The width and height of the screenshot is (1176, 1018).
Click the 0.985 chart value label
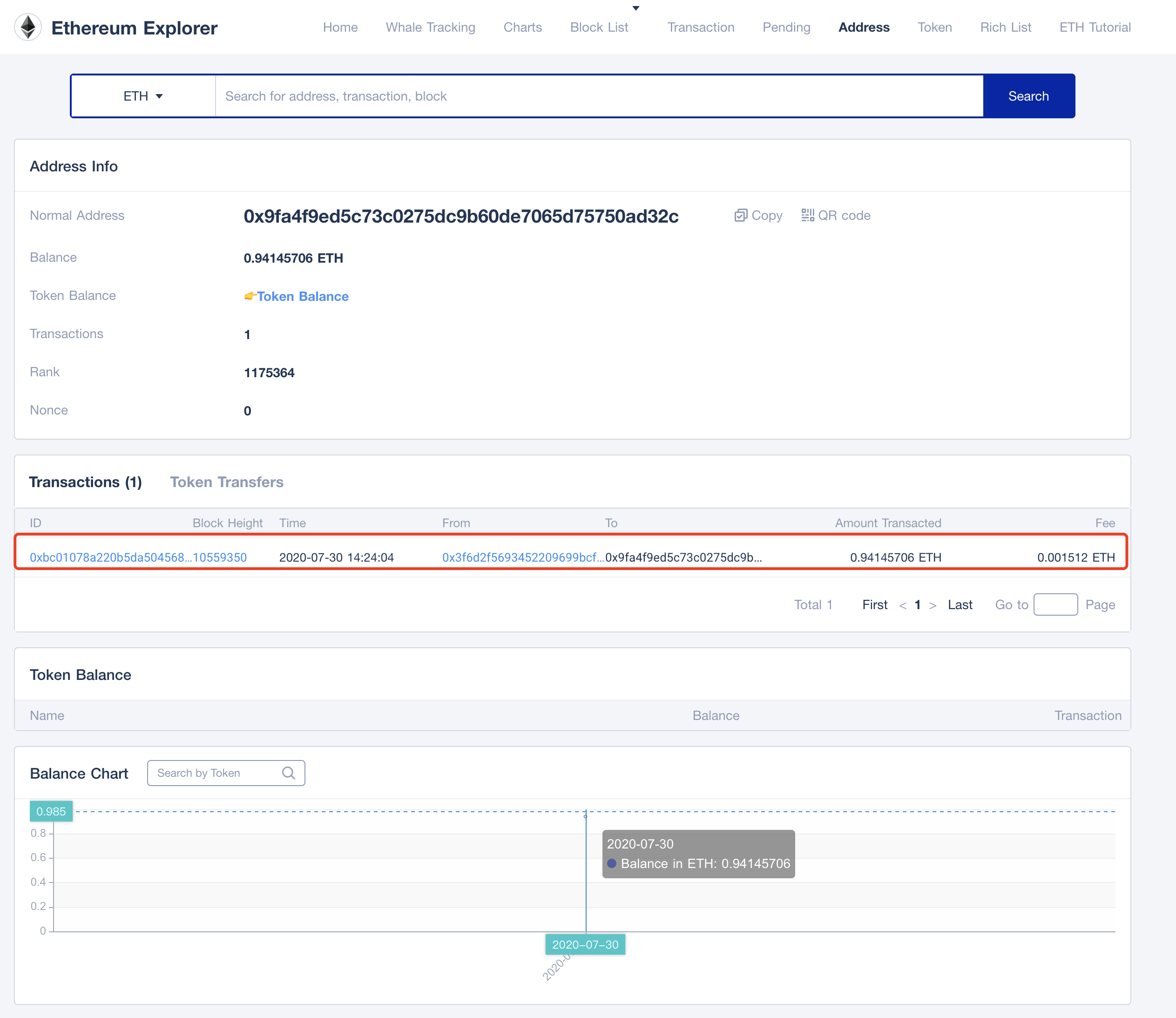[x=51, y=811]
